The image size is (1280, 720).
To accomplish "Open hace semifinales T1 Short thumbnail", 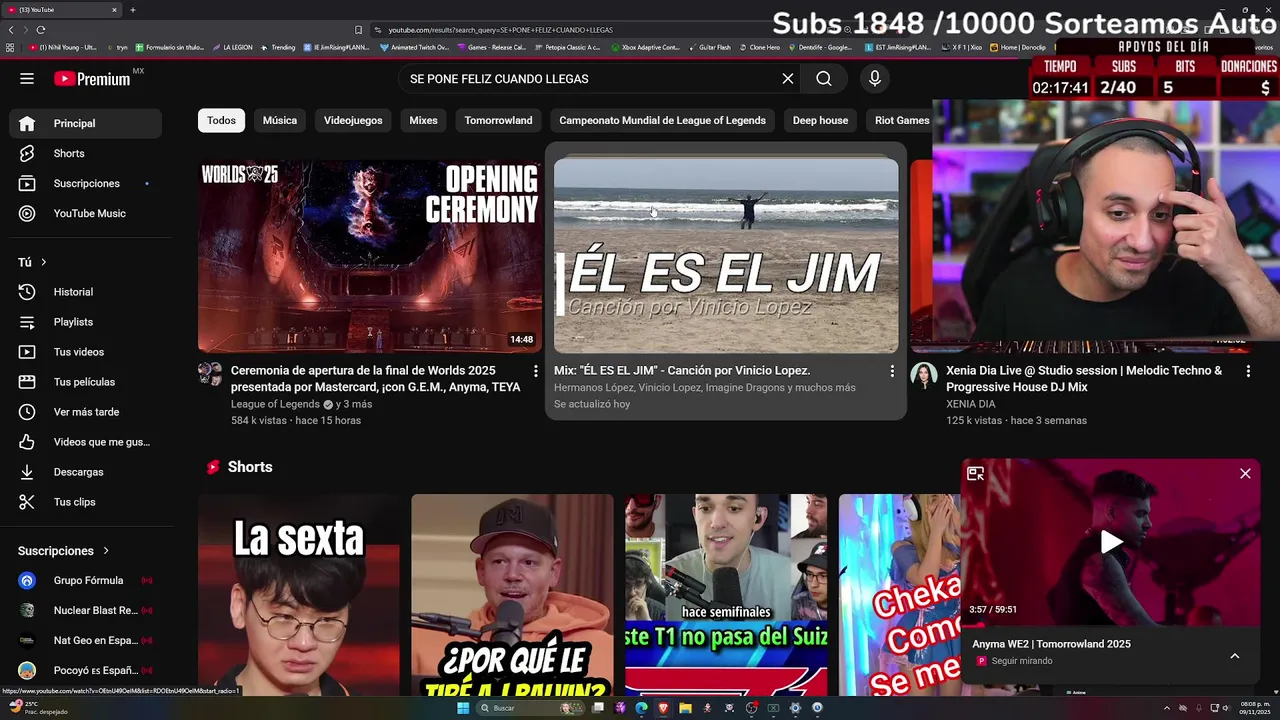I will [x=726, y=595].
